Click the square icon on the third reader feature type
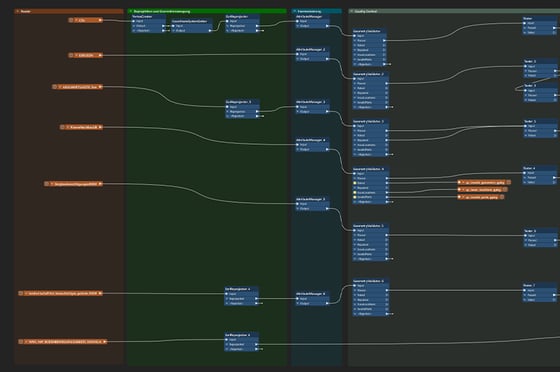Screen dimensions: 560x372 click(x=54, y=87)
